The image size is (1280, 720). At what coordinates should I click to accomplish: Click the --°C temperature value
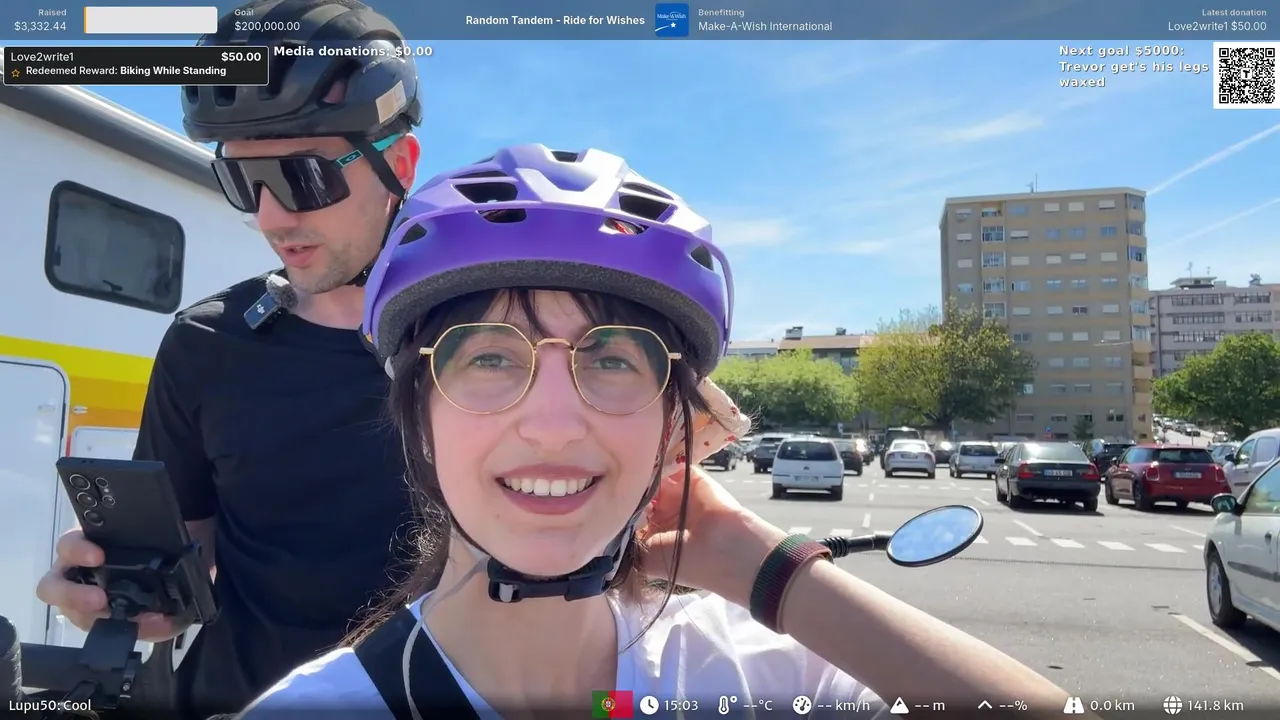(758, 705)
